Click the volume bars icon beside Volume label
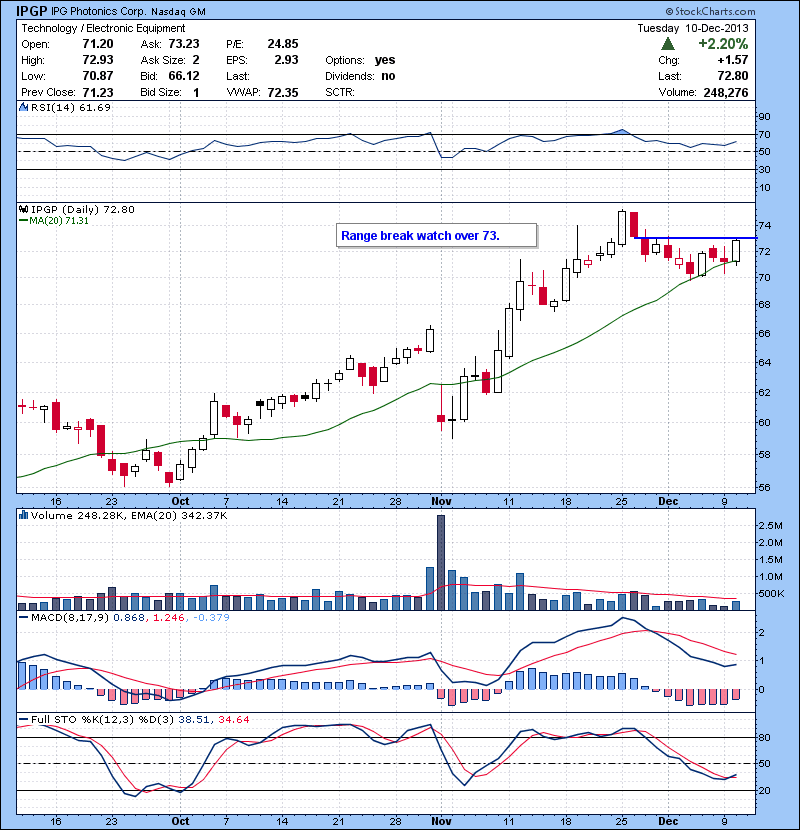This screenshot has width=800, height=830. (x=23, y=515)
